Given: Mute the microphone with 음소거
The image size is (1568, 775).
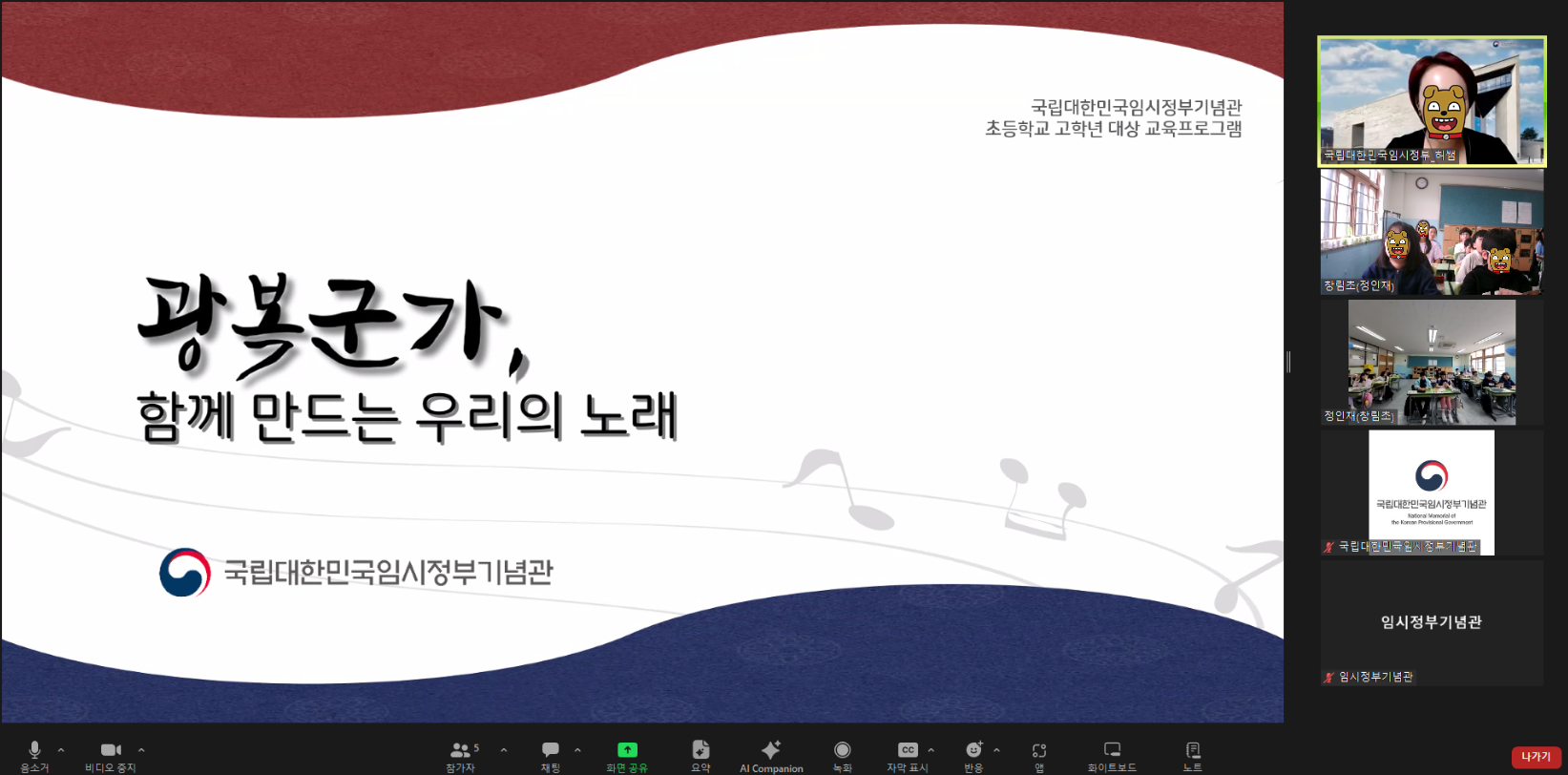Looking at the screenshot, I should 34,756.
